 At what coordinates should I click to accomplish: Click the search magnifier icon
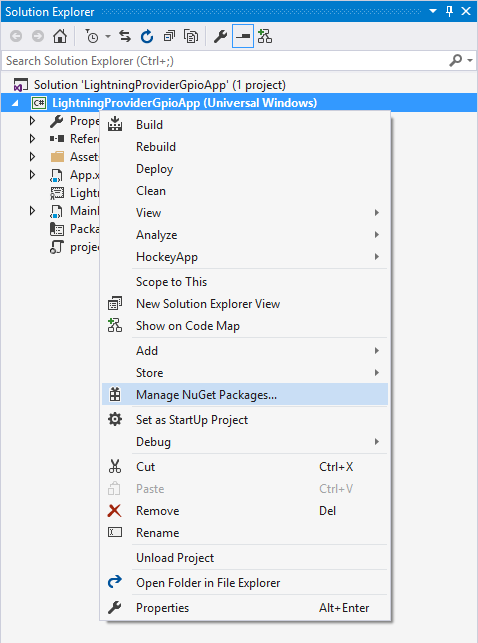(x=455, y=61)
